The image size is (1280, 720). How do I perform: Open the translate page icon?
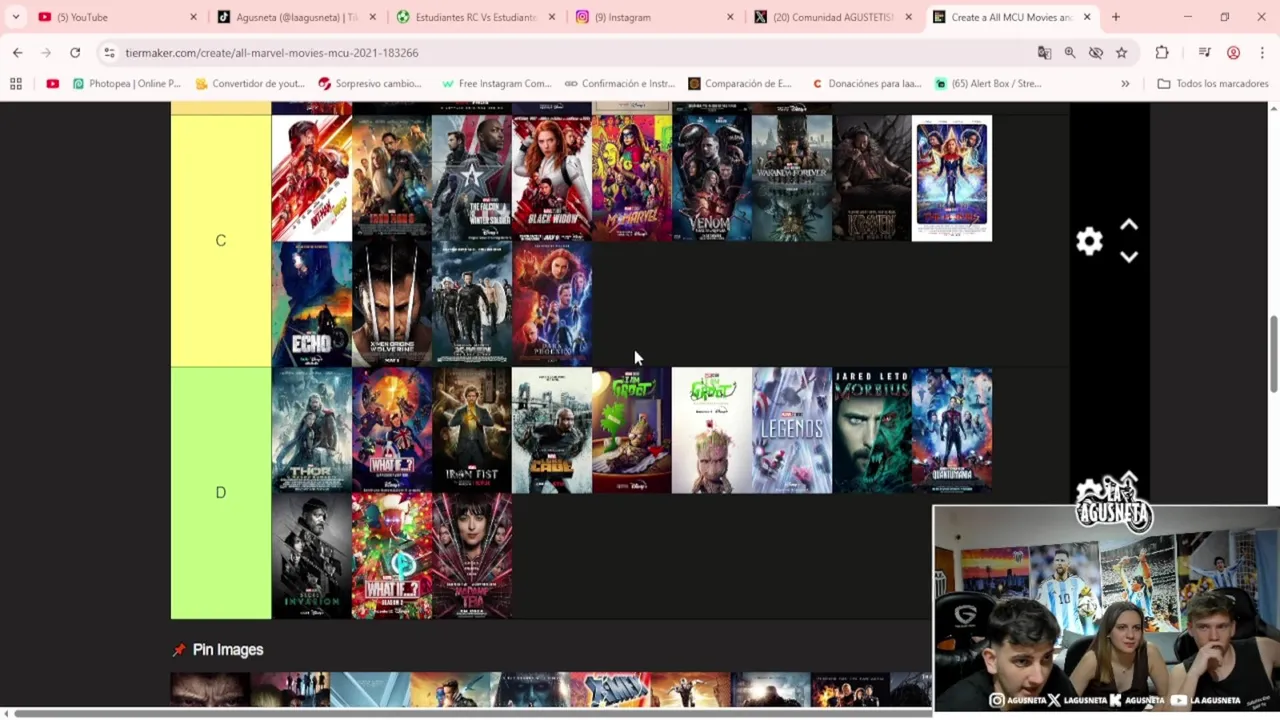1044,52
